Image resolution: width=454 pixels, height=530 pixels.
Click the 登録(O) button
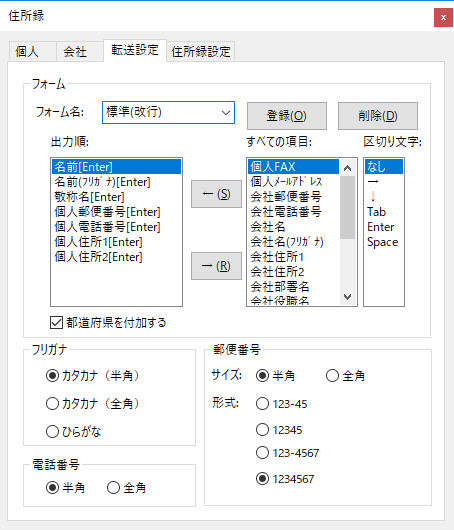tap(287, 116)
